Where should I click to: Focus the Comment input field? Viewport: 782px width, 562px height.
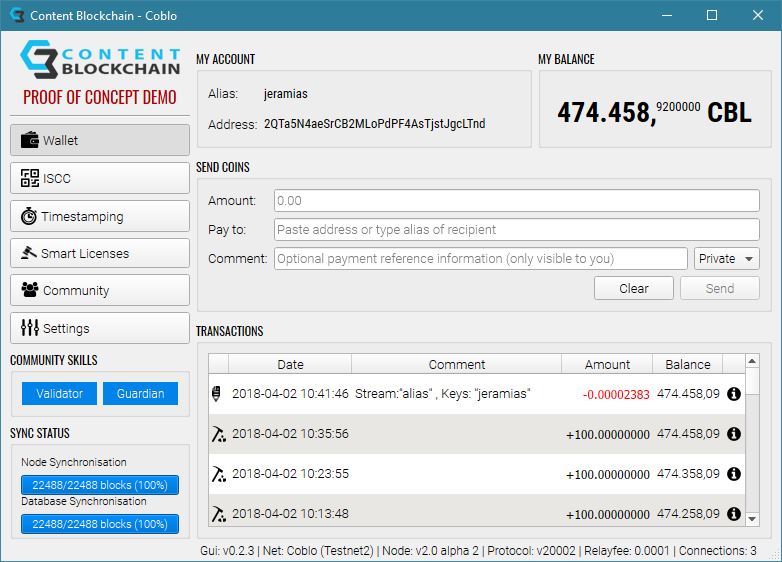coord(481,258)
